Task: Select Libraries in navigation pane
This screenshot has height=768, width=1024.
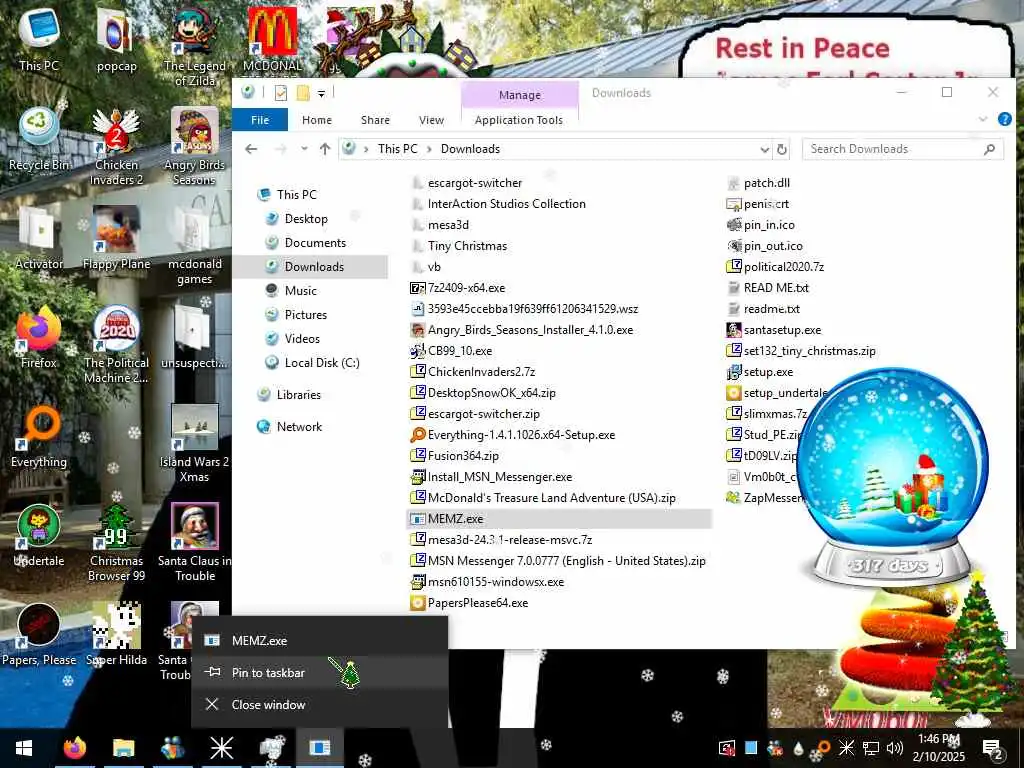Action: point(298,395)
